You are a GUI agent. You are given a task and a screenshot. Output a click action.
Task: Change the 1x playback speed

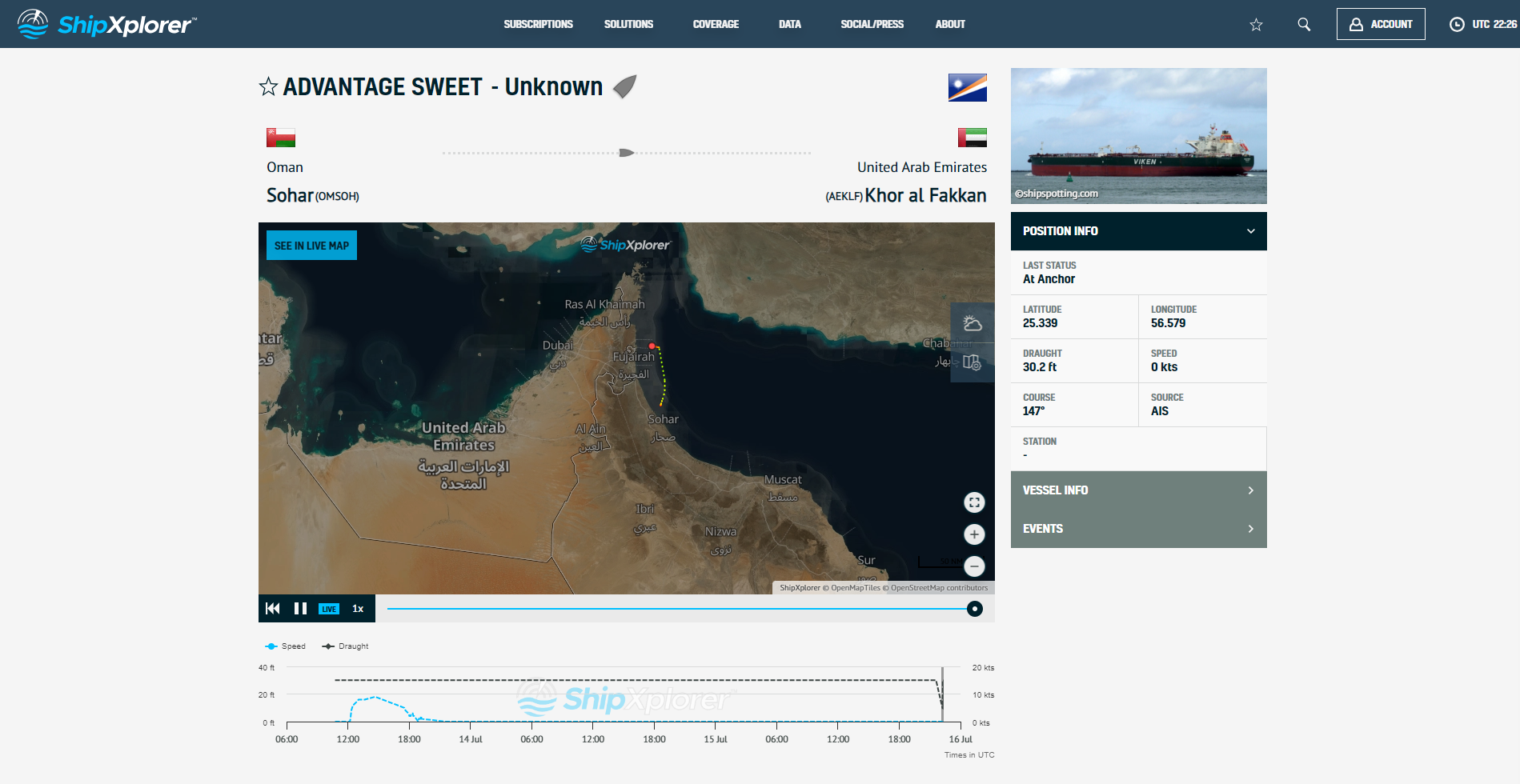pyautogui.click(x=358, y=609)
